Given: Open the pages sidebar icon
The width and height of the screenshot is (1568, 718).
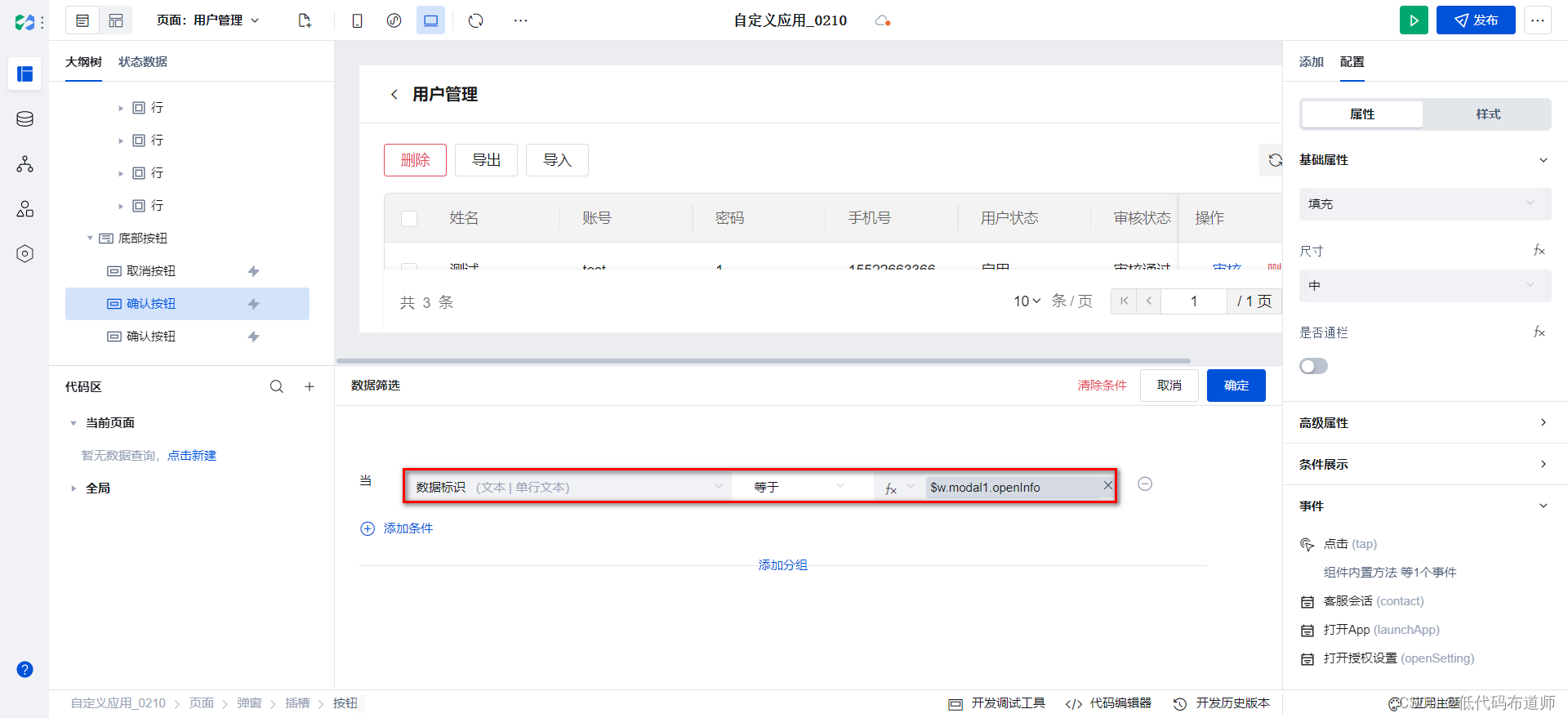Looking at the screenshot, I should coord(25,74).
